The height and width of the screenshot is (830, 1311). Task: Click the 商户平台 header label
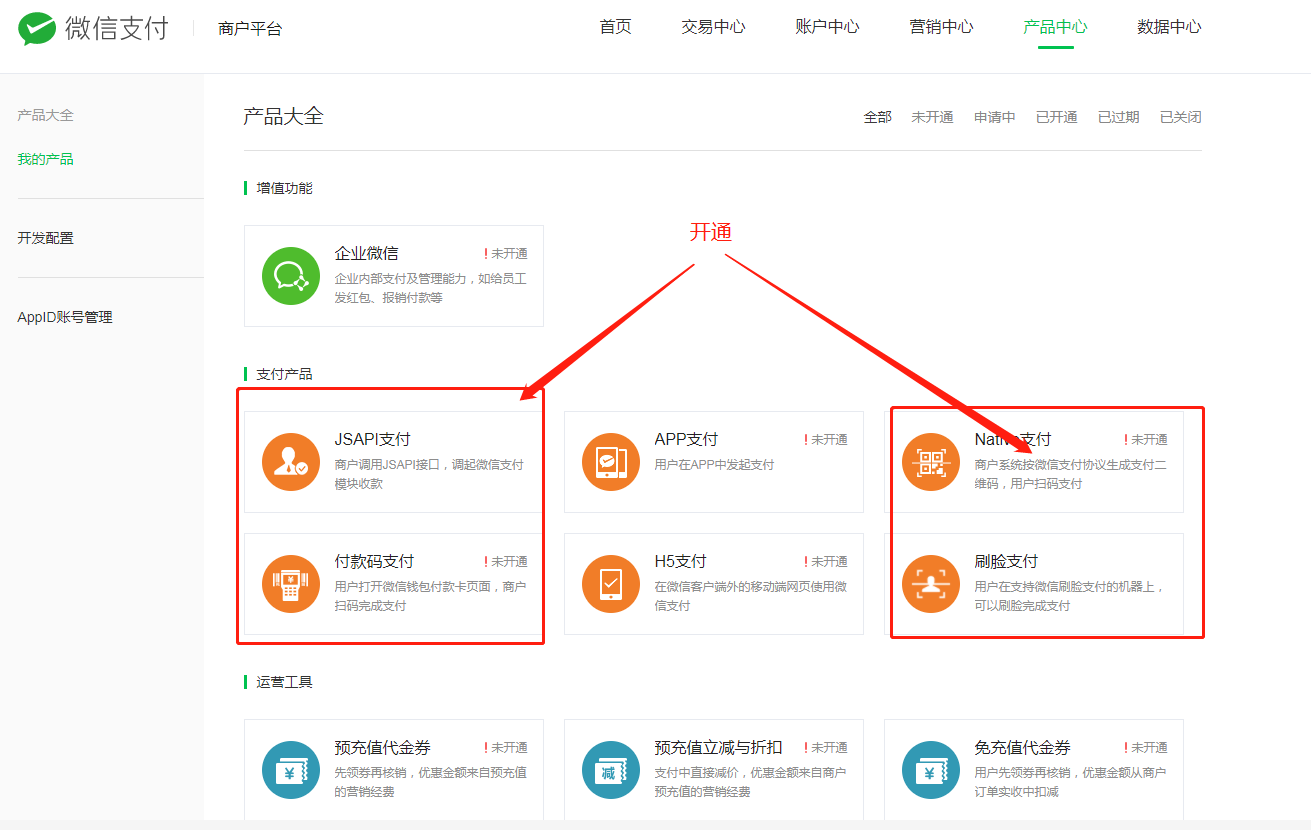point(250,29)
